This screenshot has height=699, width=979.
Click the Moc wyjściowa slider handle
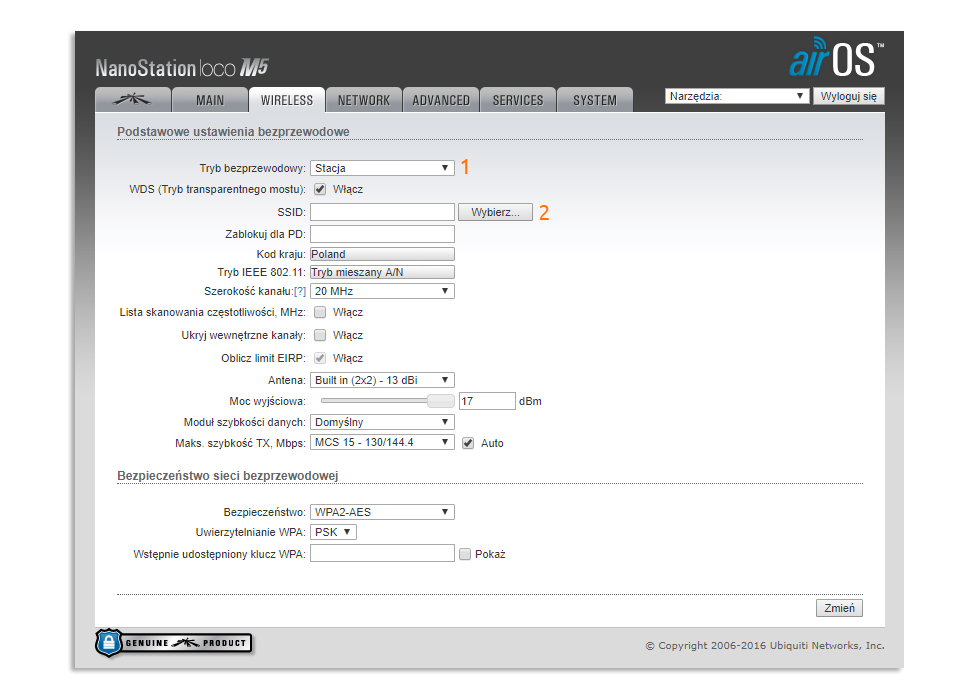[440, 401]
